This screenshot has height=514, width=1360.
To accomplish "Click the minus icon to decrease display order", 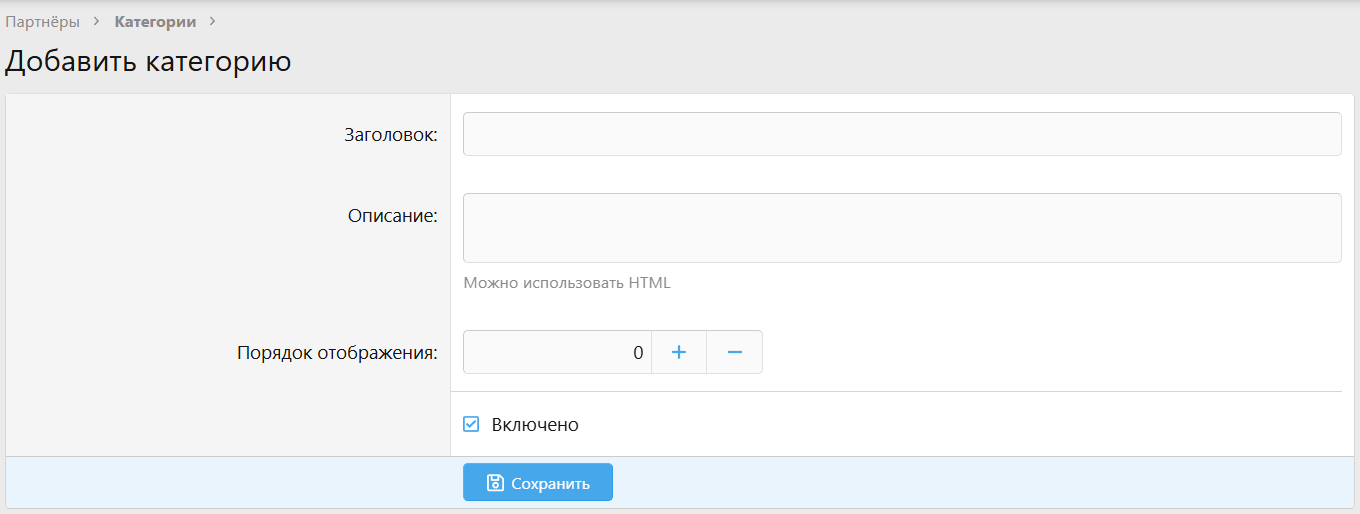I will (x=734, y=352).
